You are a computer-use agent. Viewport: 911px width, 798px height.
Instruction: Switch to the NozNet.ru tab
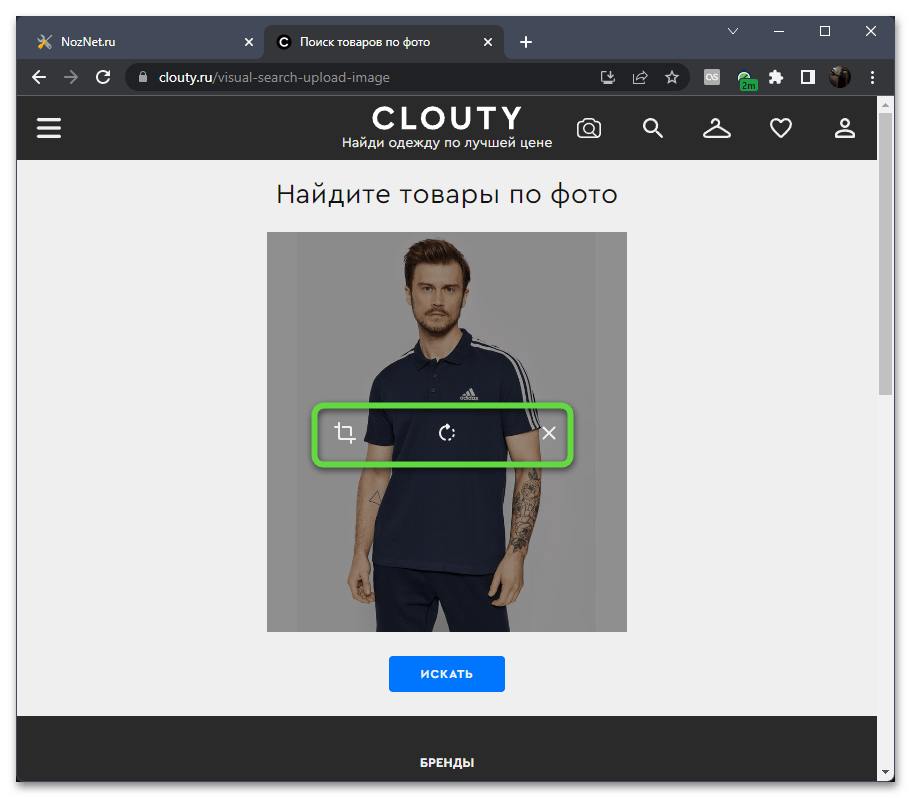[139, 42]
